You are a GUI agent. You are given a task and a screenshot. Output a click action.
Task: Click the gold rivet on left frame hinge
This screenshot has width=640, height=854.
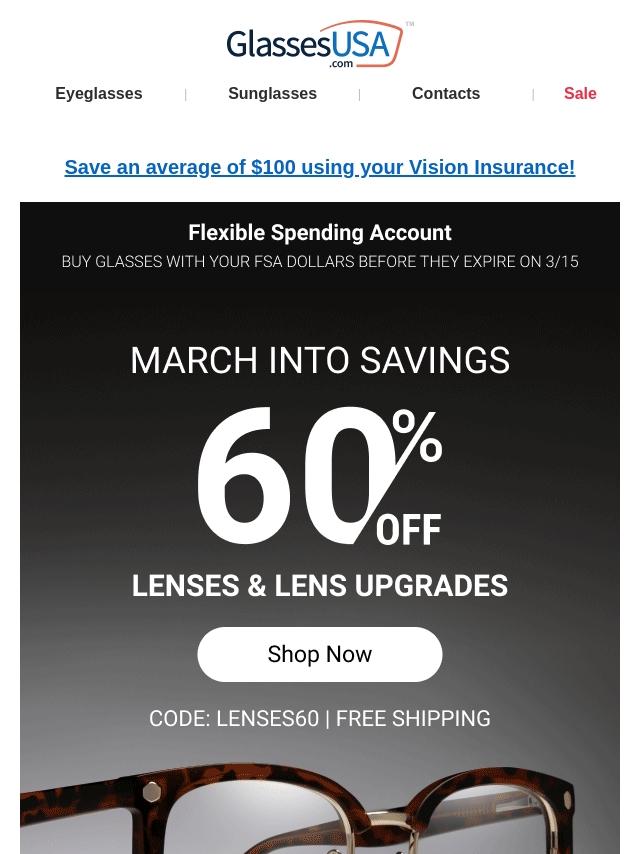pyautogui.click(x=151, y=793)
